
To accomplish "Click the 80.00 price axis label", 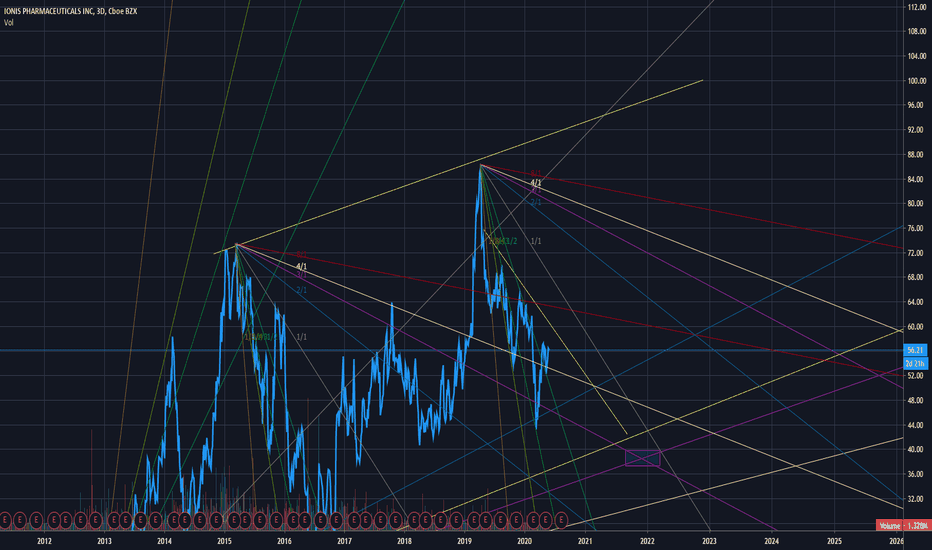I will click(x=917, y=203).
